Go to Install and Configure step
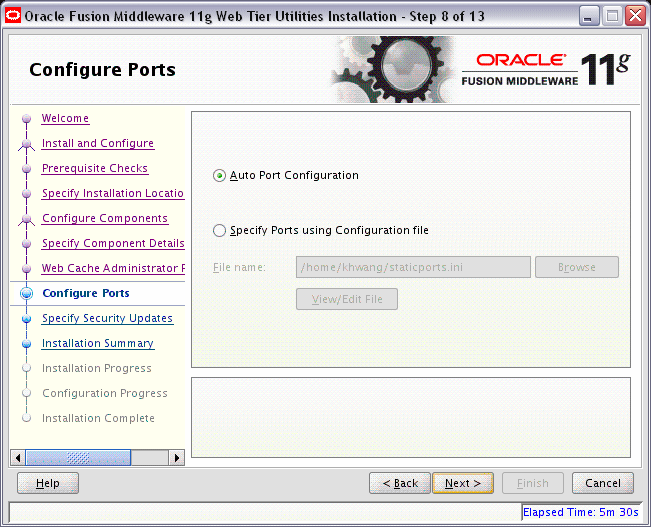Viewport: 651px width, 527px height. 98,143
